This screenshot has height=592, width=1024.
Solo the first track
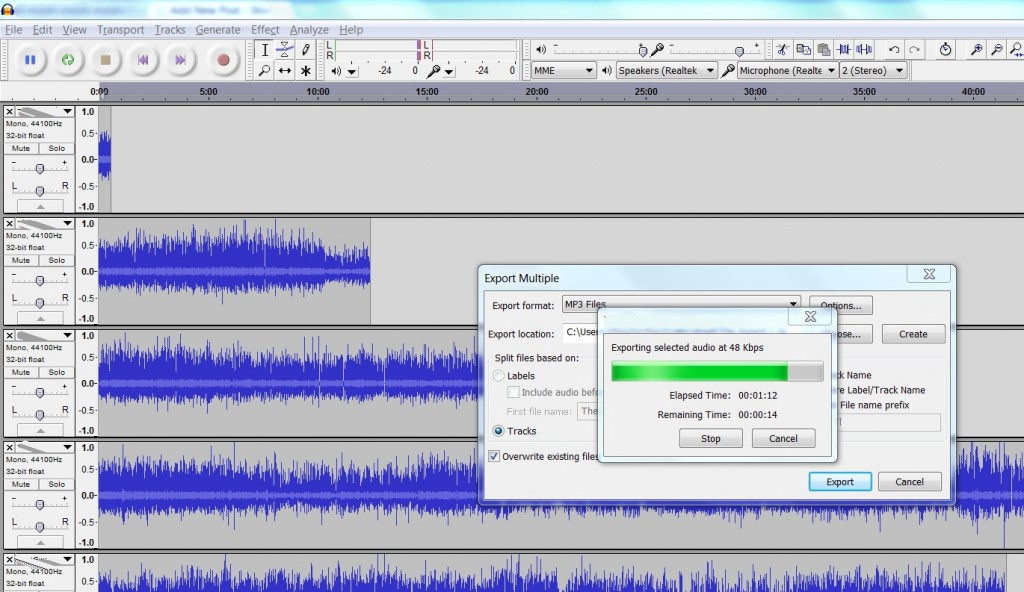click(57, 148)
